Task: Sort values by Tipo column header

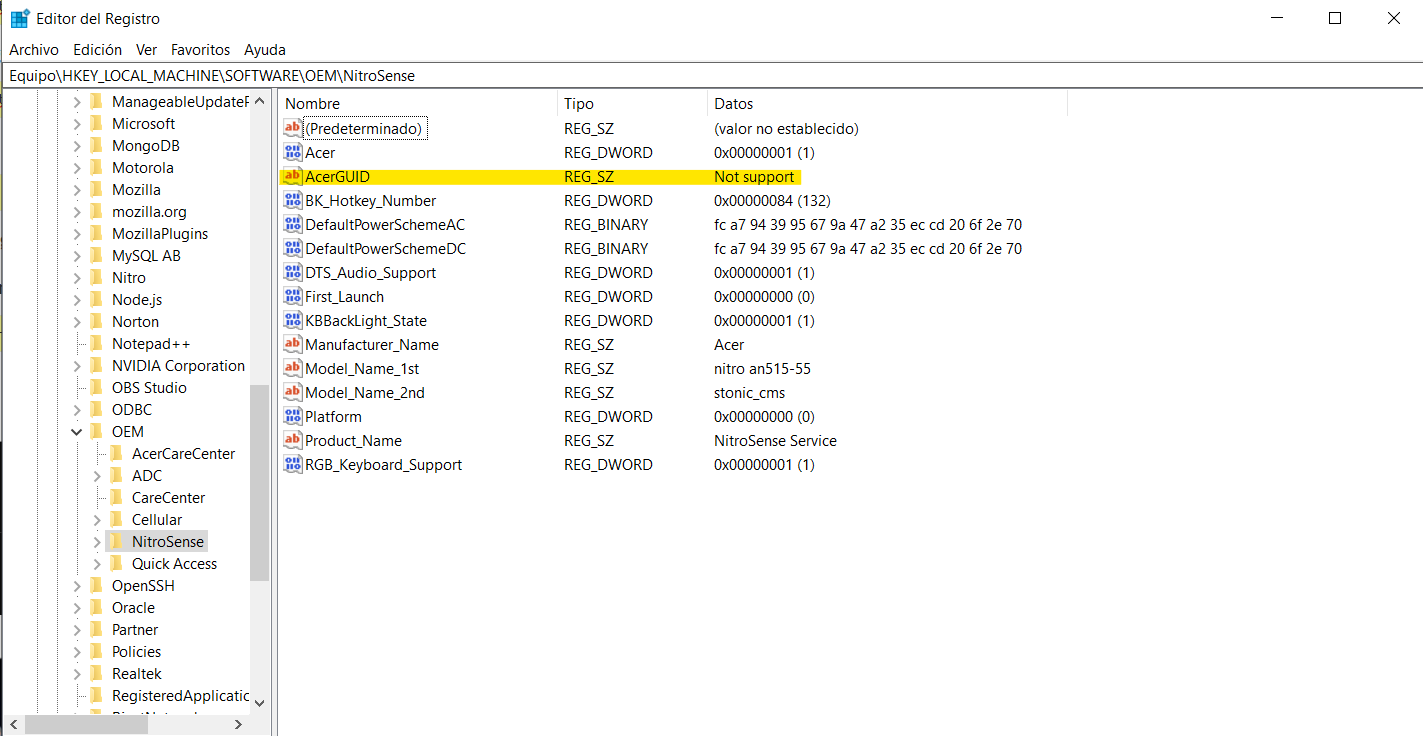Action: 632,103
